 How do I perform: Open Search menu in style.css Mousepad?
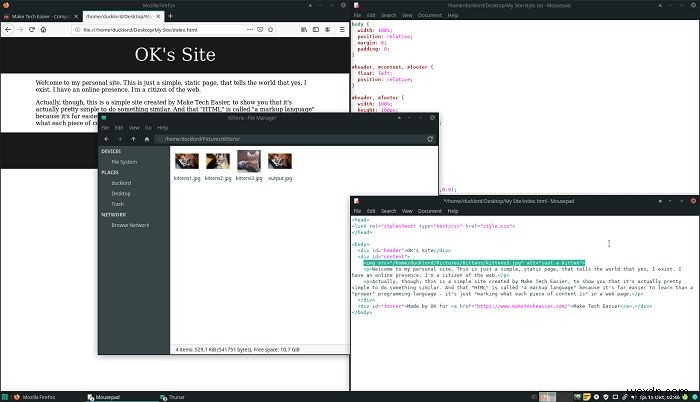[388, 15]
